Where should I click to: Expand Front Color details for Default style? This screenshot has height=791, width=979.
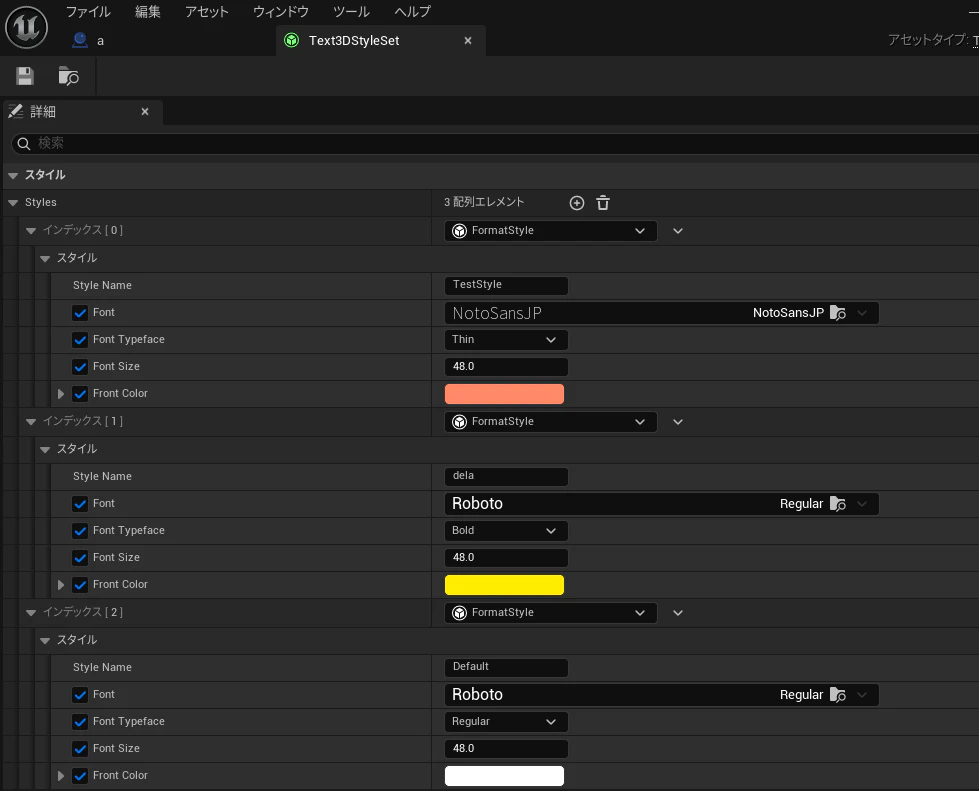click(x=61, y=776)
